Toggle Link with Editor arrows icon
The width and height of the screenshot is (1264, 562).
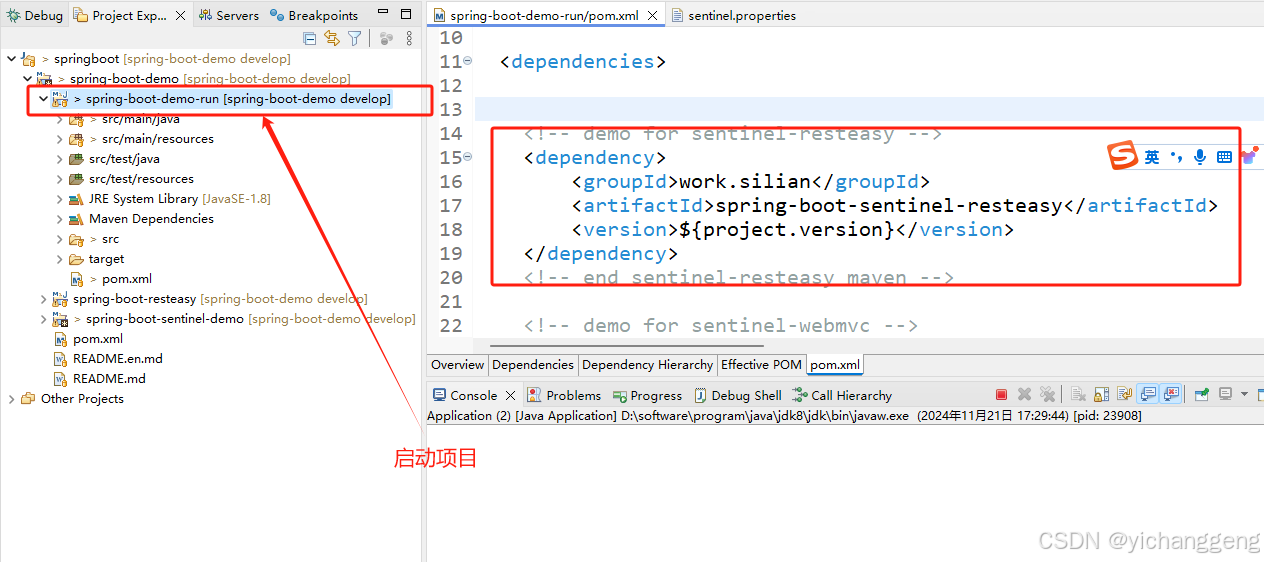point(332,38)
